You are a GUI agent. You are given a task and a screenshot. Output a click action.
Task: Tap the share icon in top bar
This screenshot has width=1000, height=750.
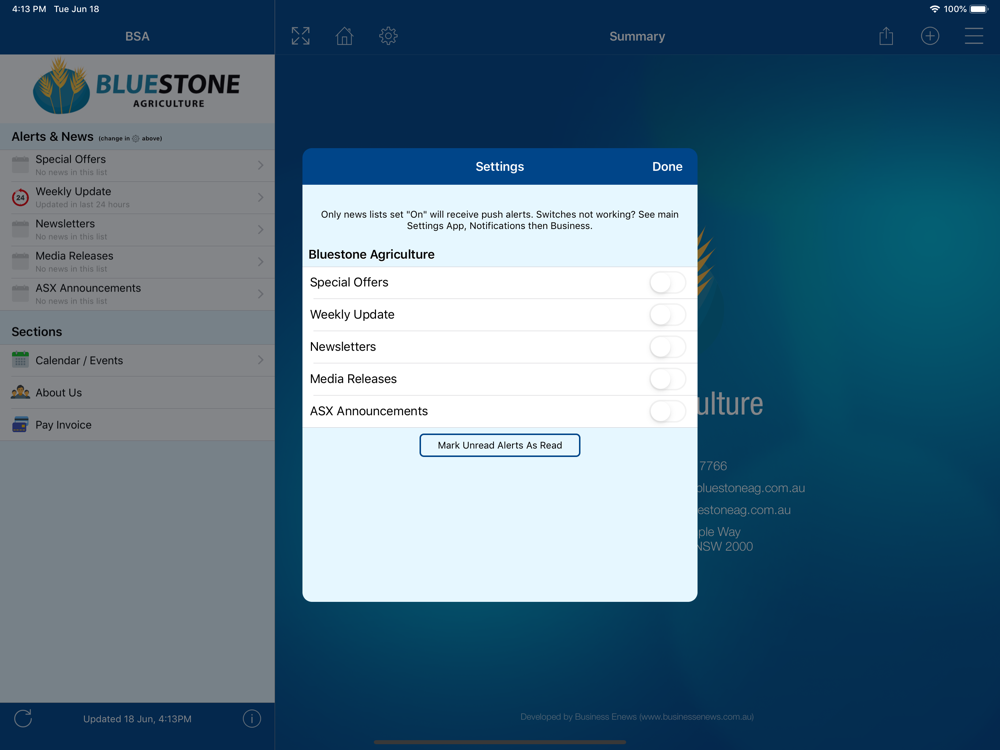click(886, 36)
